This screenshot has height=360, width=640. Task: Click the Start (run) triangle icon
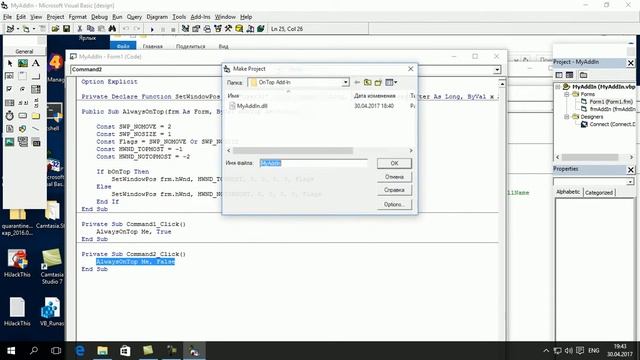coord(152,29)
